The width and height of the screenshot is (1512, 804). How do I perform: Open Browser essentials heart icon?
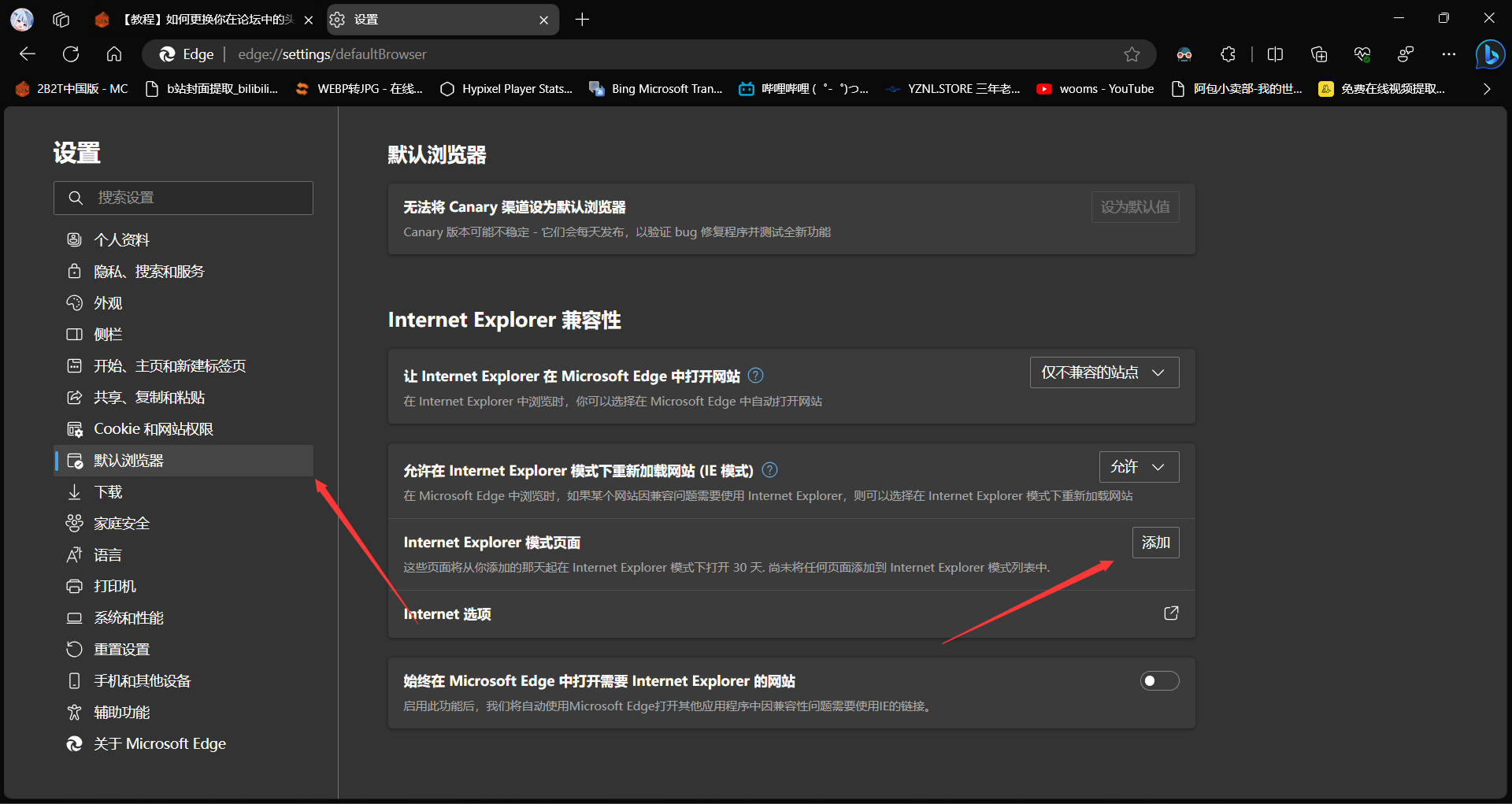(x=1362, y=54)
